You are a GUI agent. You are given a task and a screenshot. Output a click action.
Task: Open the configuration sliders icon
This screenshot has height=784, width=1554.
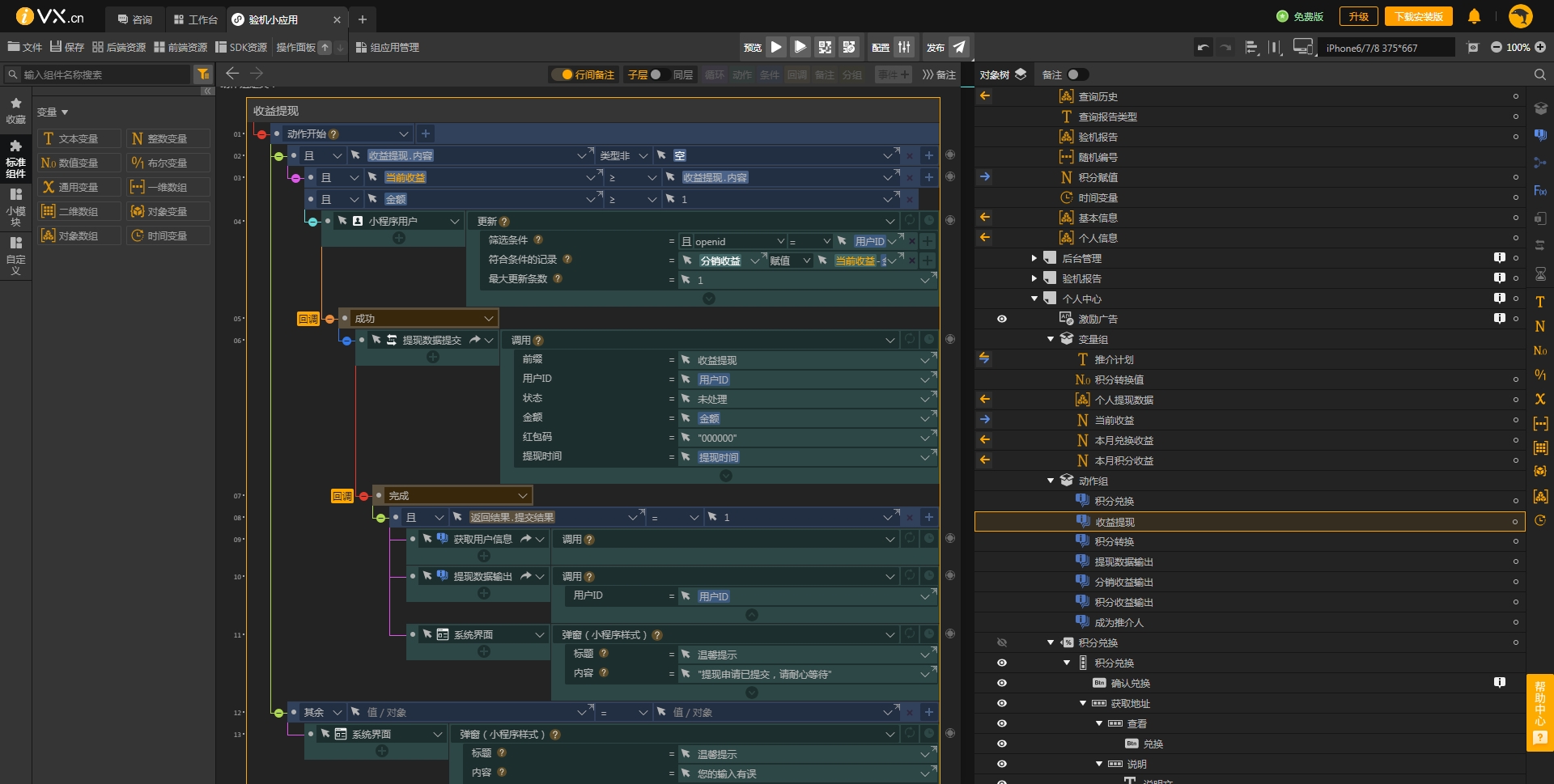[x=904, y=47]
